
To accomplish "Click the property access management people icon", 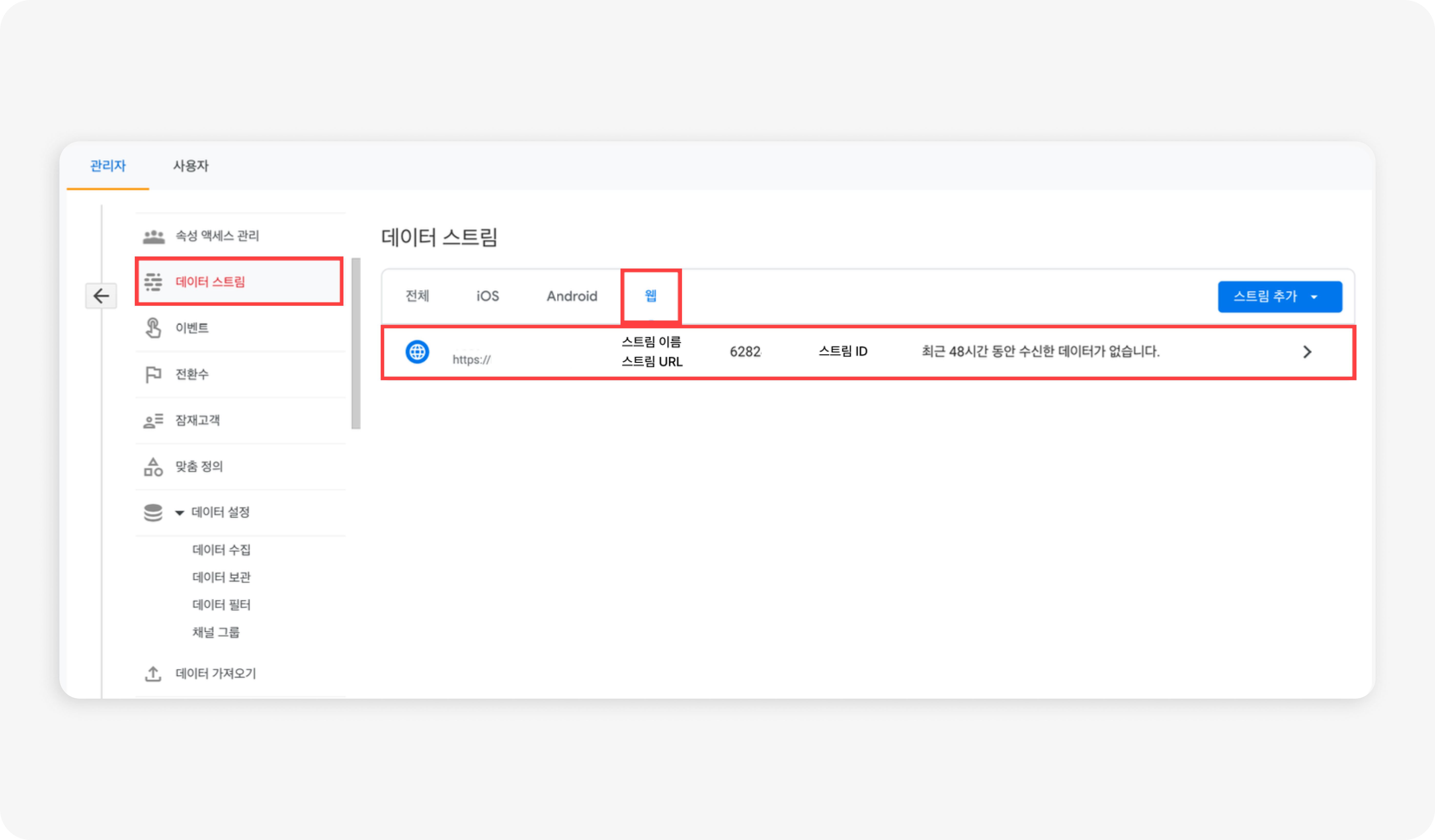I will point(153,236).
